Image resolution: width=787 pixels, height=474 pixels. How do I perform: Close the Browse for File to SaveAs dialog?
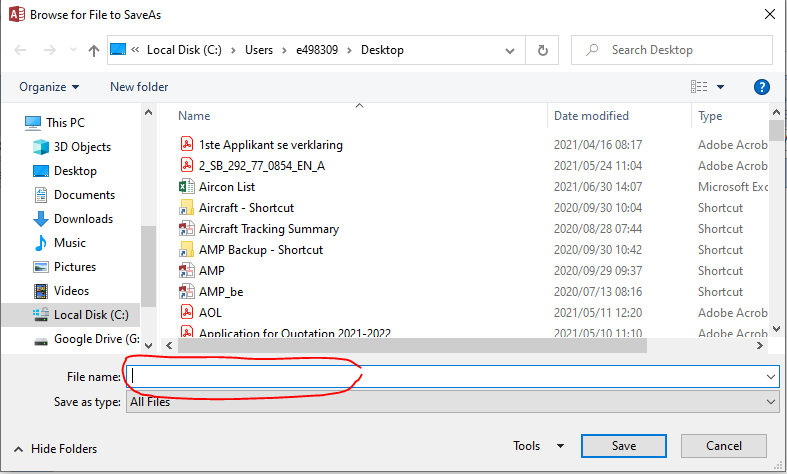(769, 14)
